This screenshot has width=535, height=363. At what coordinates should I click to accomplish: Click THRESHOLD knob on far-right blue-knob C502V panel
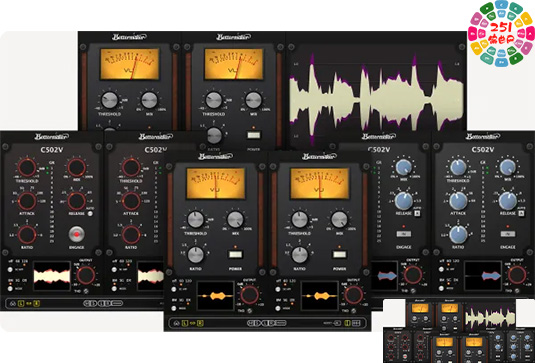coord(458,167)
